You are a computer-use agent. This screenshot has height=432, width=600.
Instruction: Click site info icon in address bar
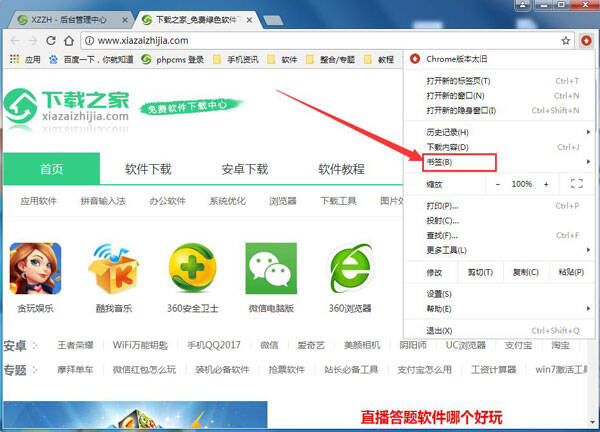point(89,41)
